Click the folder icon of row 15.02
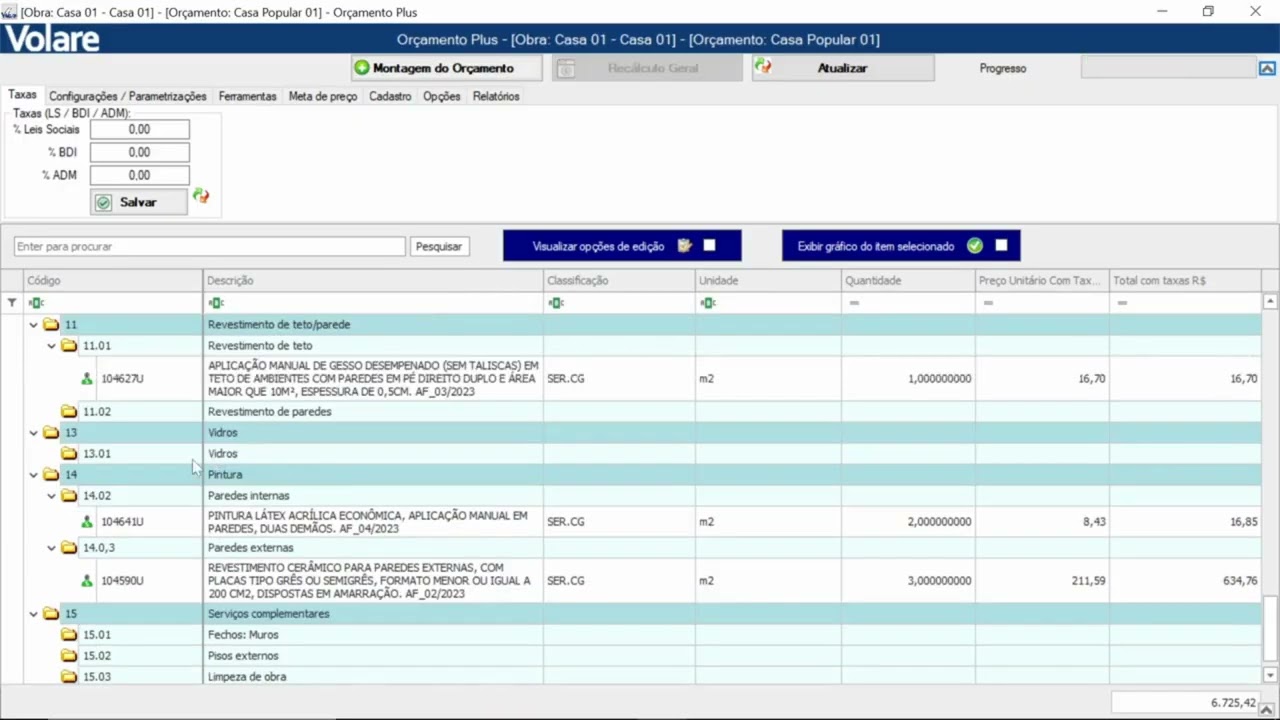The width and height of the screenshot is (1280, 720). pyautogui.click(x=69, y=655)
